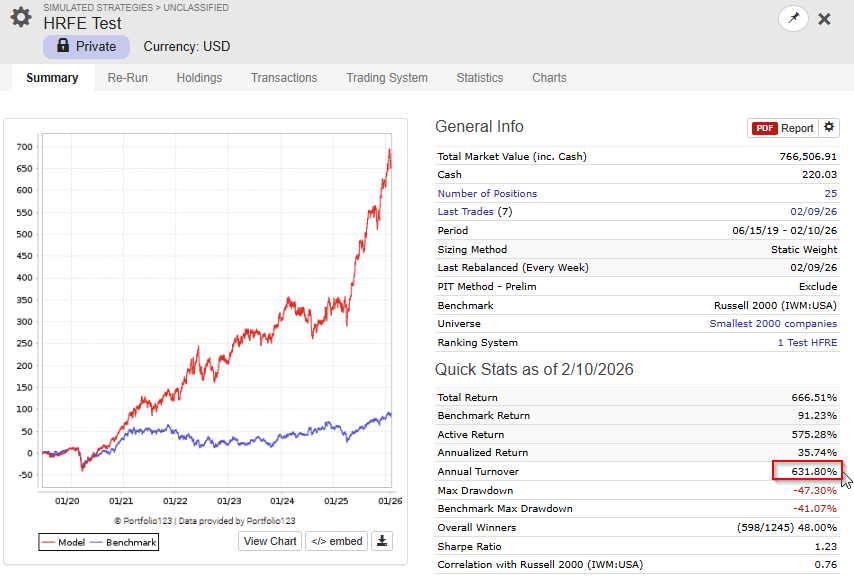Open the Number of Positions link
This screenshot has width=854, height=581.
pyautogui.click(x=487, y=193)
